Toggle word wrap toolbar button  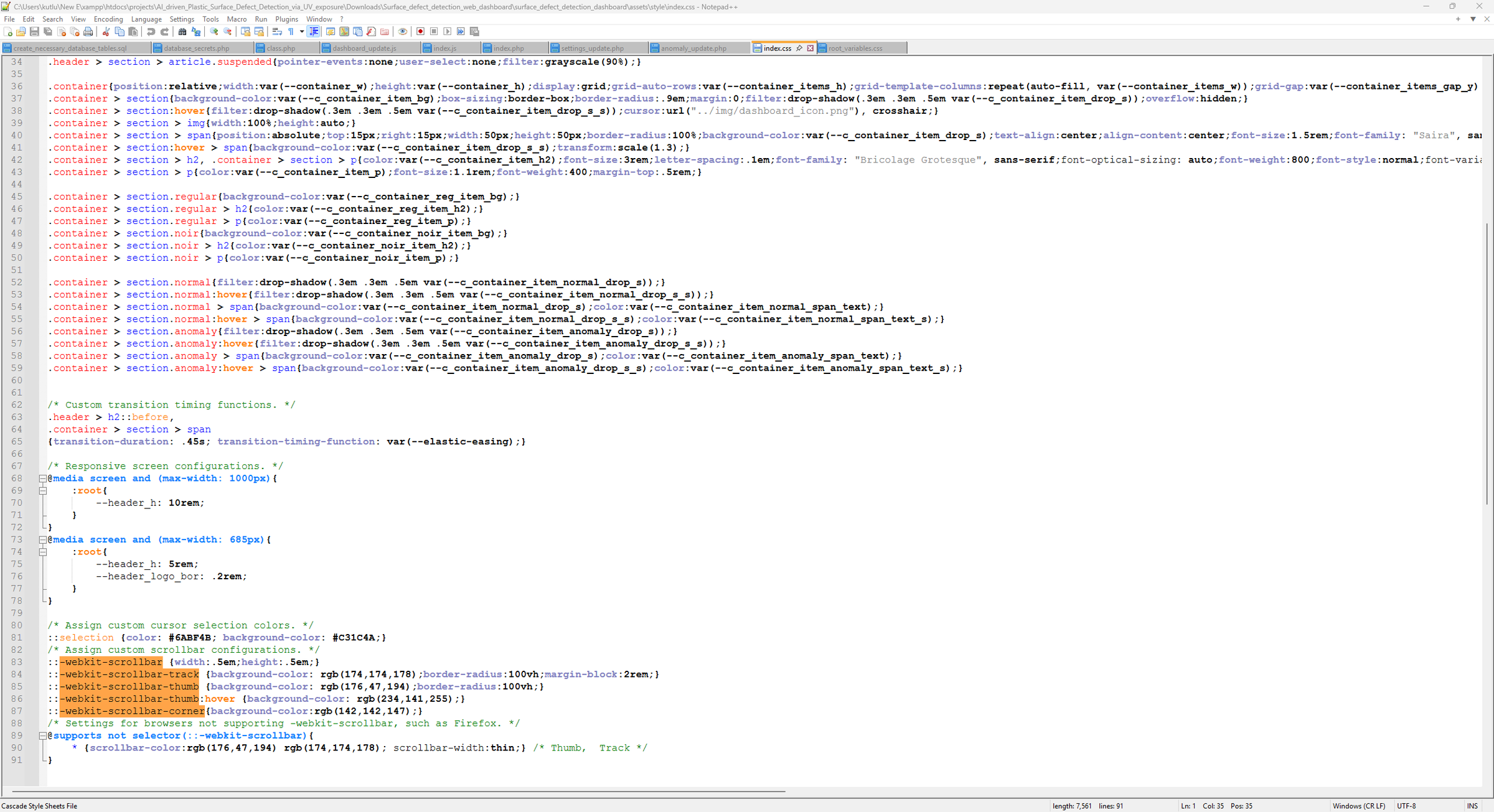point(278,32)
